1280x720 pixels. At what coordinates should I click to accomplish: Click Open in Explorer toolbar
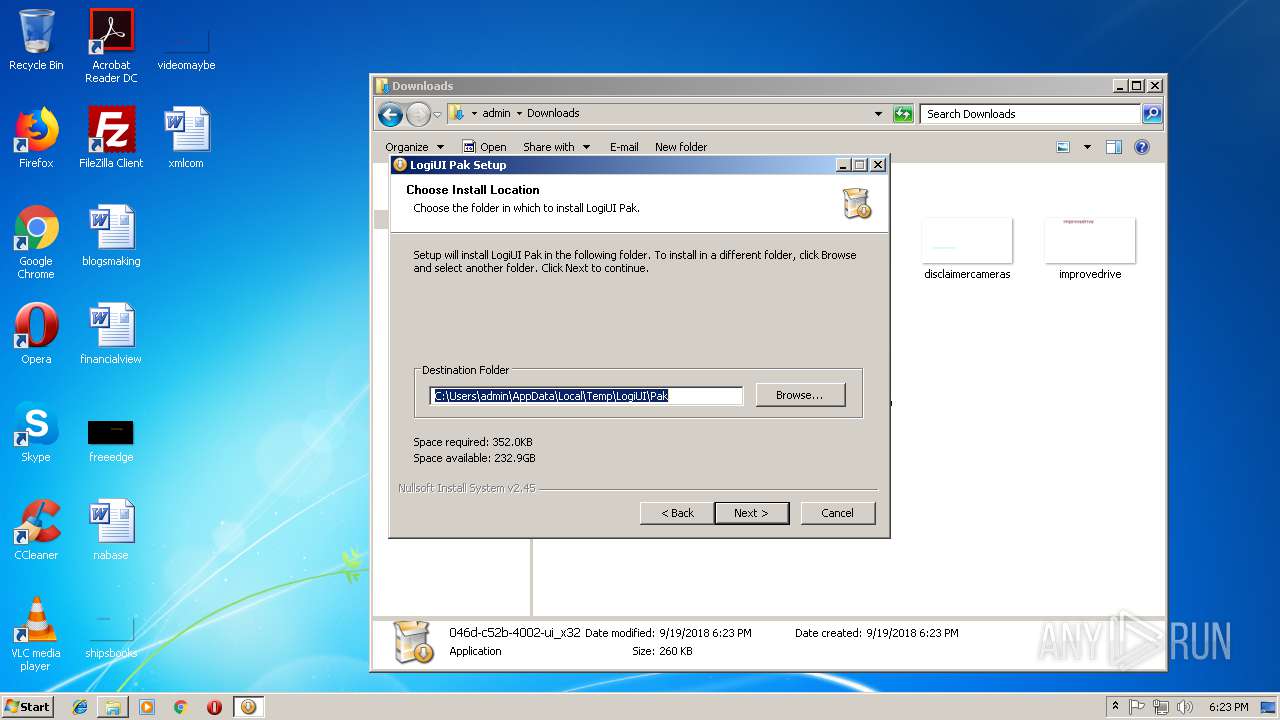[484, 147]
